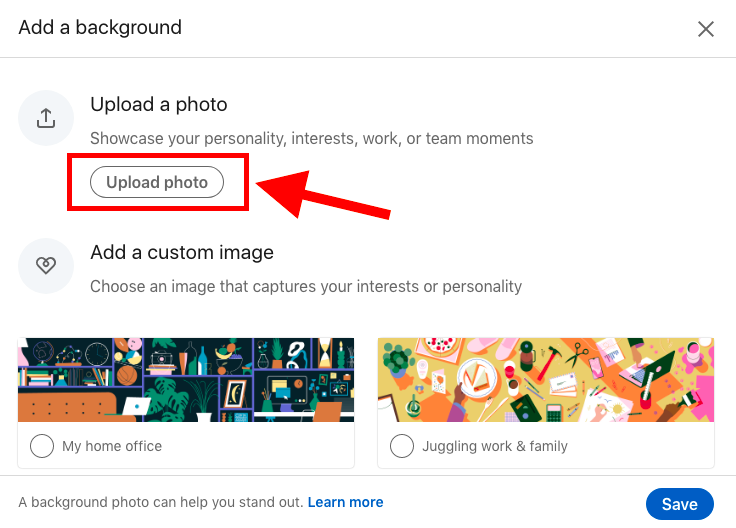Click the background photo tip text in footer

[160, 502]
